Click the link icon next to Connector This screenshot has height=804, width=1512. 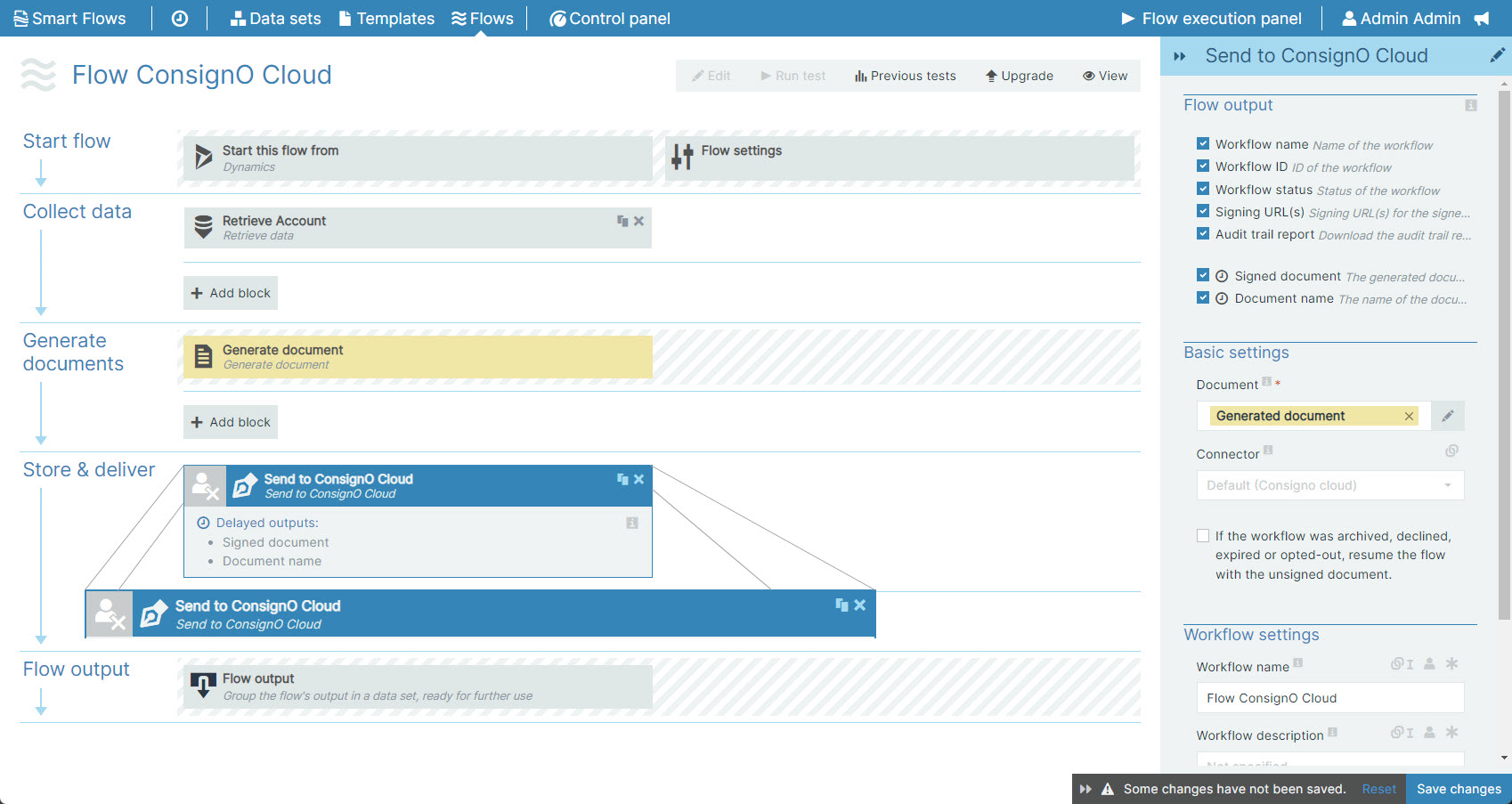coord(1451,451)
